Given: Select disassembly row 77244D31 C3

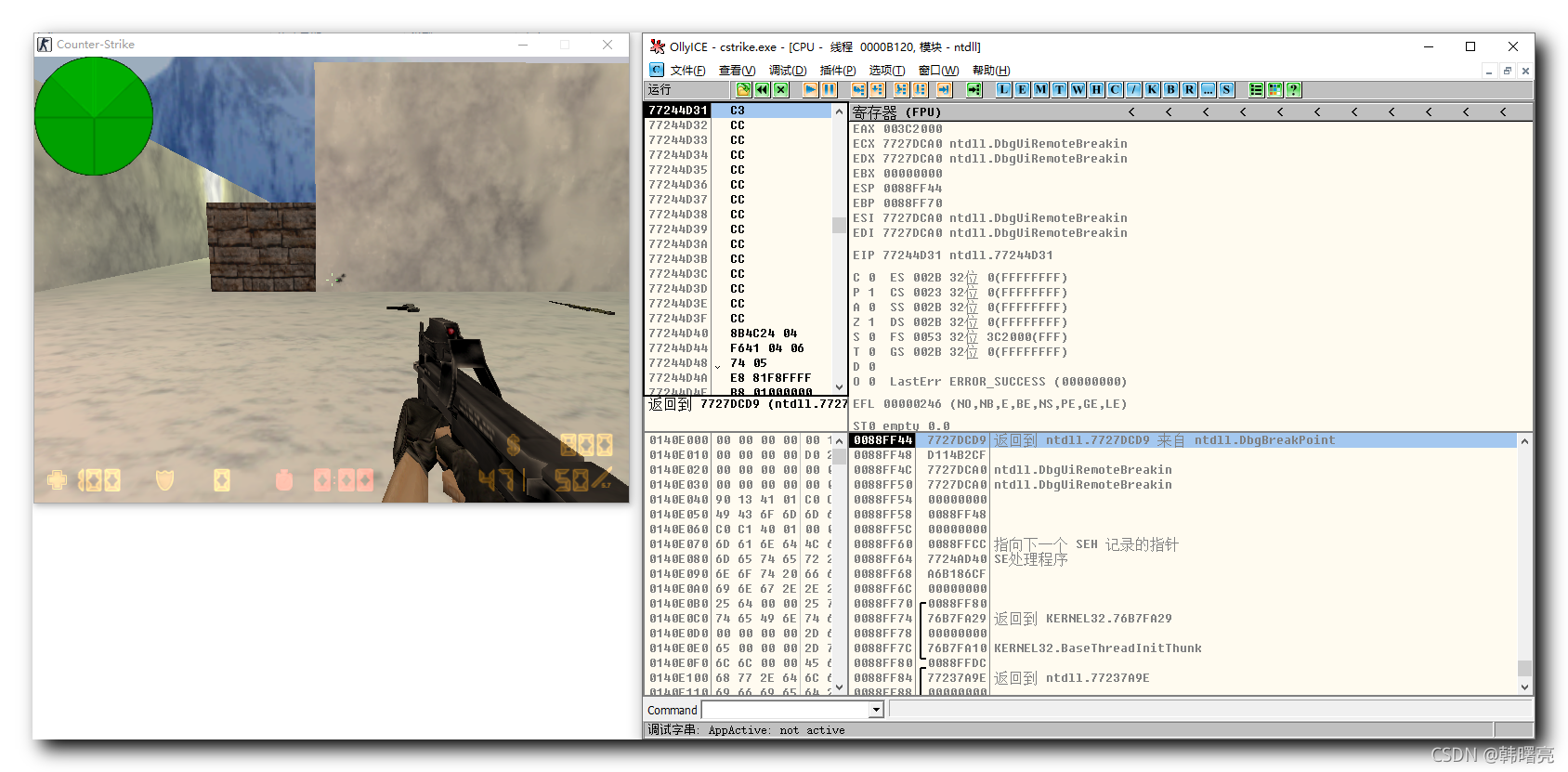Looking at the screenshot, I should click(738, 111).
